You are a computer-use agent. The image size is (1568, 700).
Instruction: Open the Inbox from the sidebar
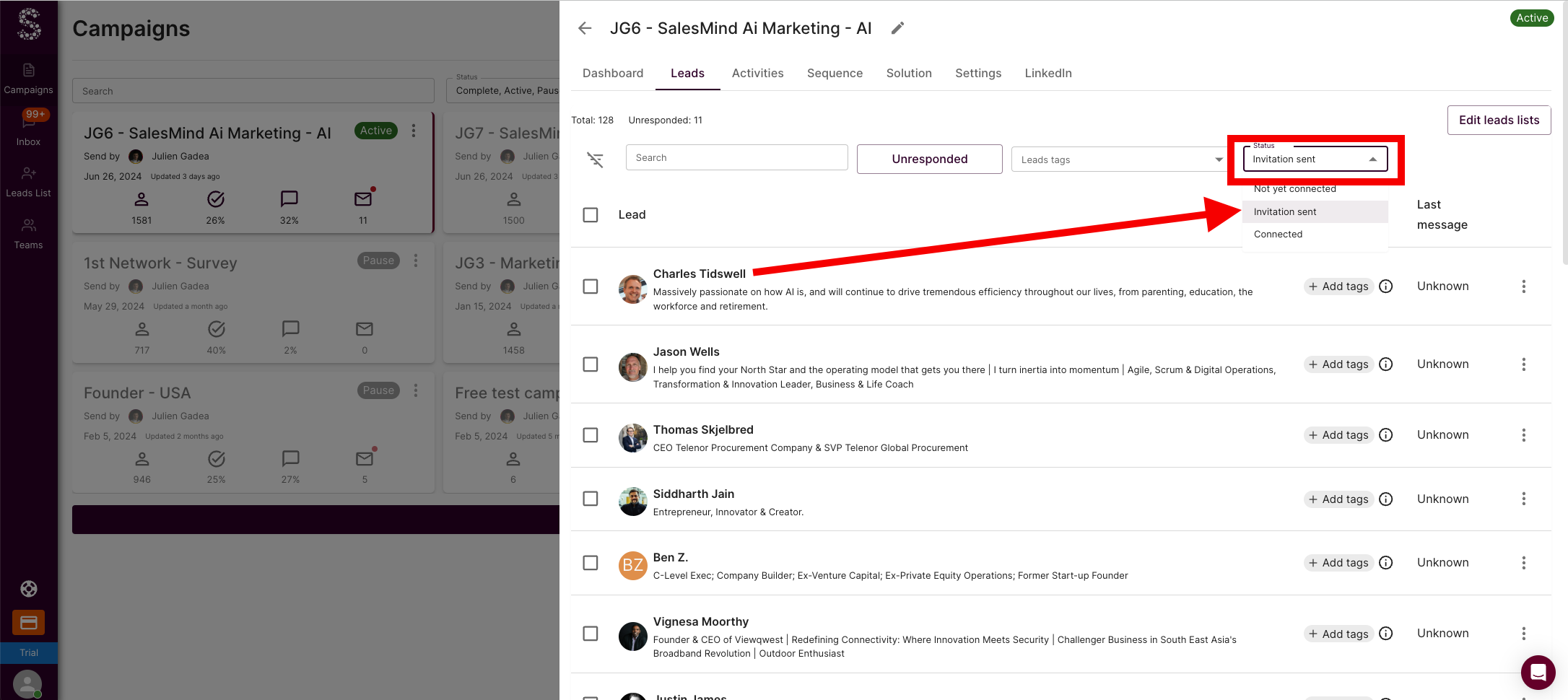coord(29,128)
